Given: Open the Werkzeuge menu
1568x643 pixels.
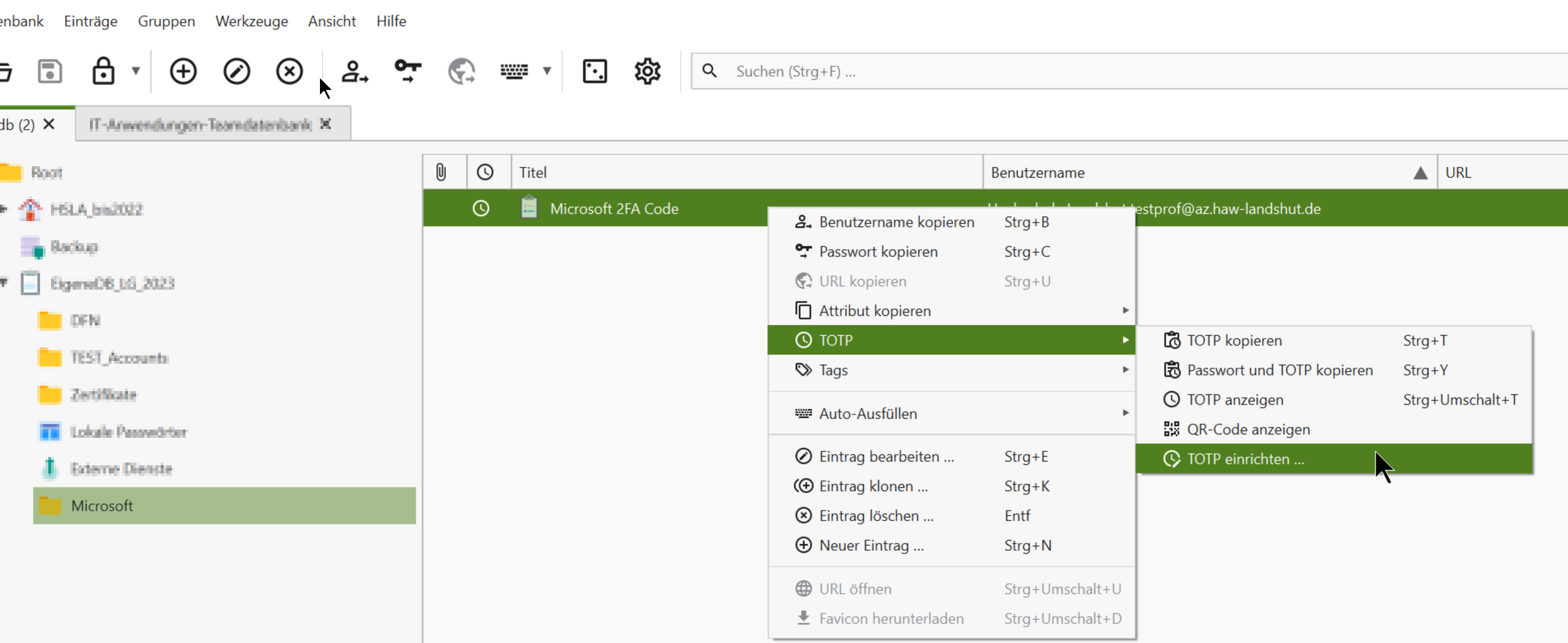Looking at the screenshot, I should (251, 21).
